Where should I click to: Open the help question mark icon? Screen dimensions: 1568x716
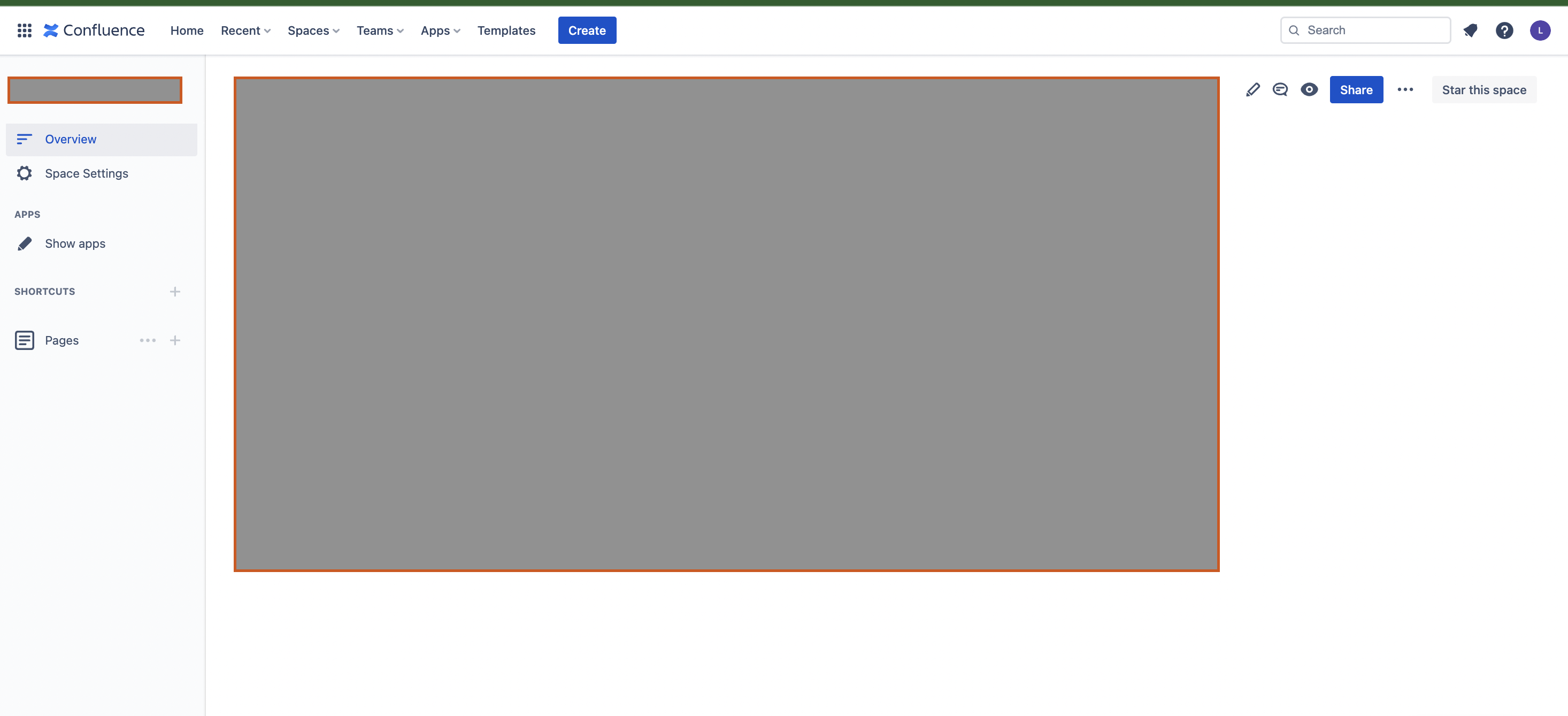[1504, 31]
